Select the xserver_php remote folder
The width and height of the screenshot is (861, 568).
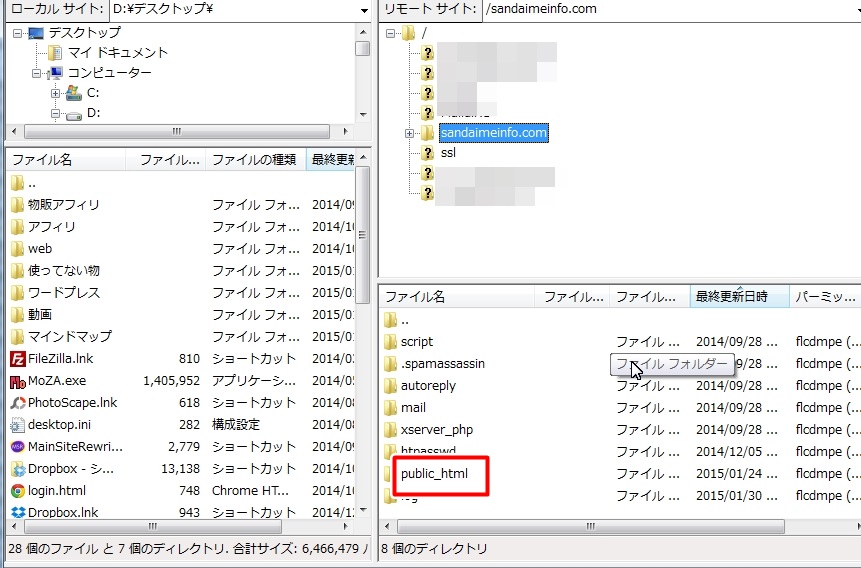[x=437, y=430]
